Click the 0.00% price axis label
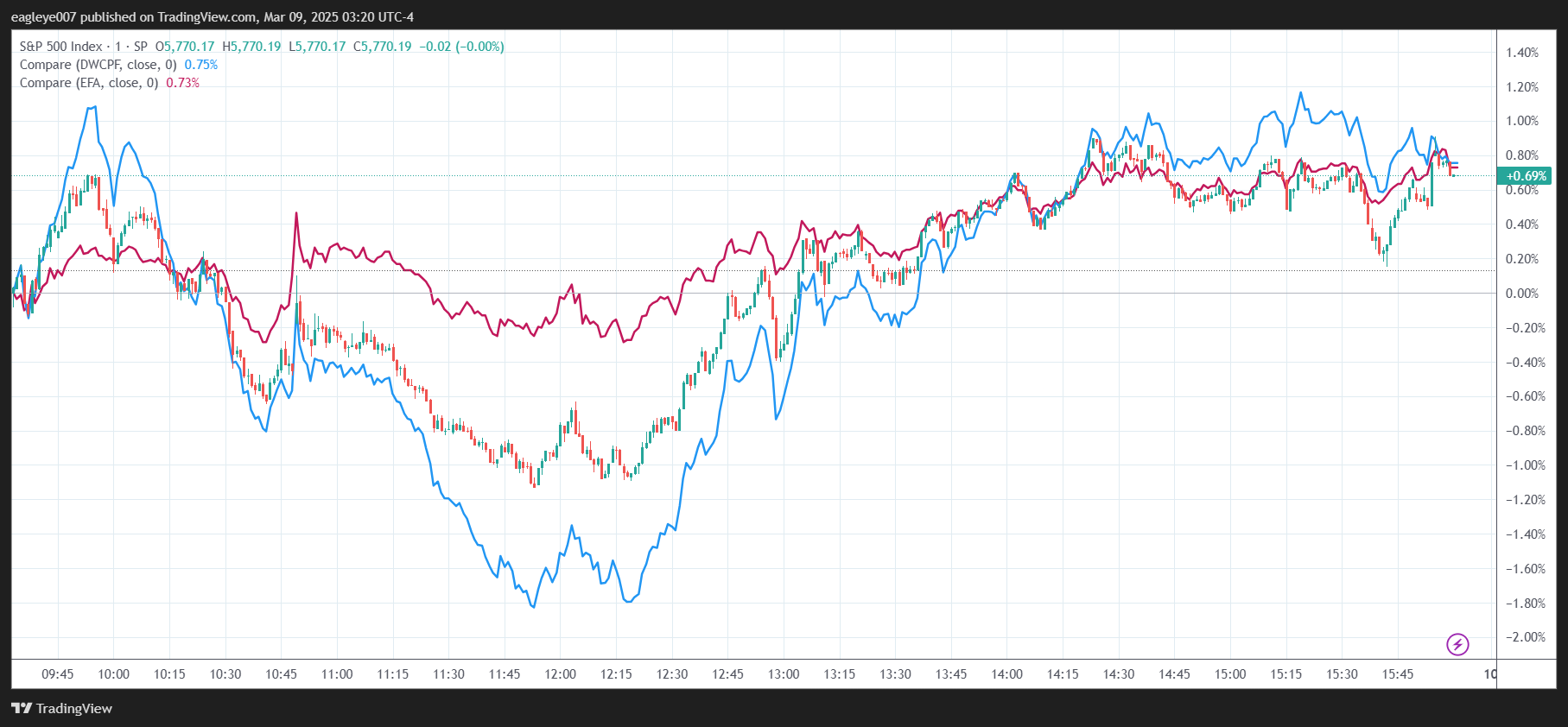Screen dimensions: 1568x727 pyautogui.click(x=1522, y=294)
